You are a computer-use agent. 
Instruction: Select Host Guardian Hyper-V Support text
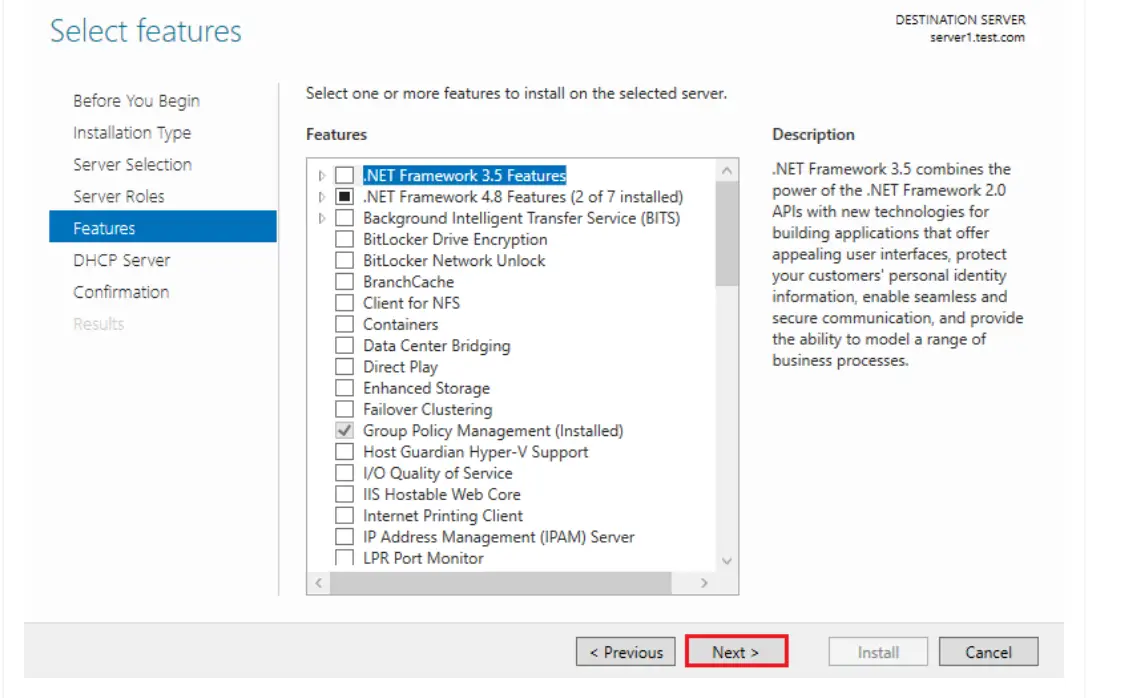click(x=475, y=452)
